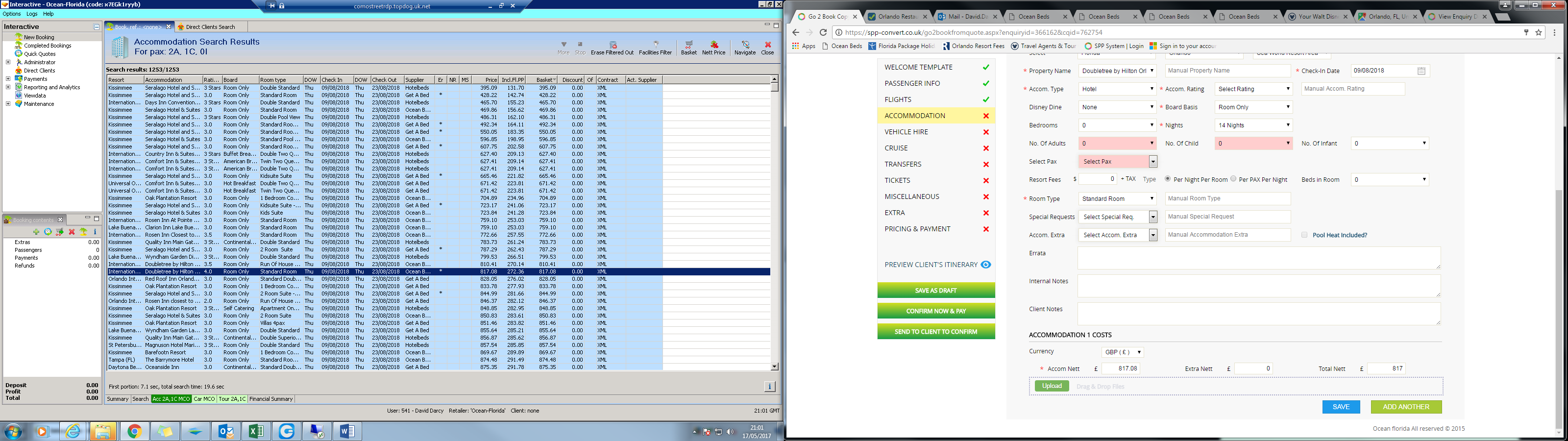The image size is (1568, 441).
Task: Click the Manual Property Name field
Action: [x=1228, y=71]
